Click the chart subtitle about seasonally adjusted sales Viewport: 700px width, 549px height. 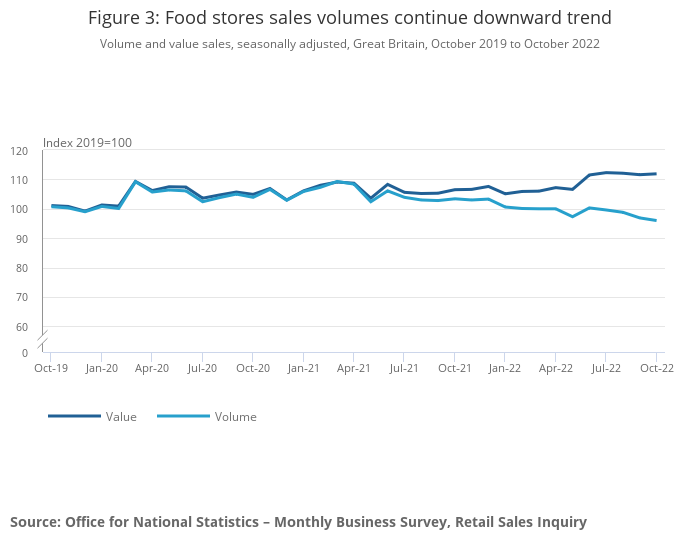click(x=349, y=44)
